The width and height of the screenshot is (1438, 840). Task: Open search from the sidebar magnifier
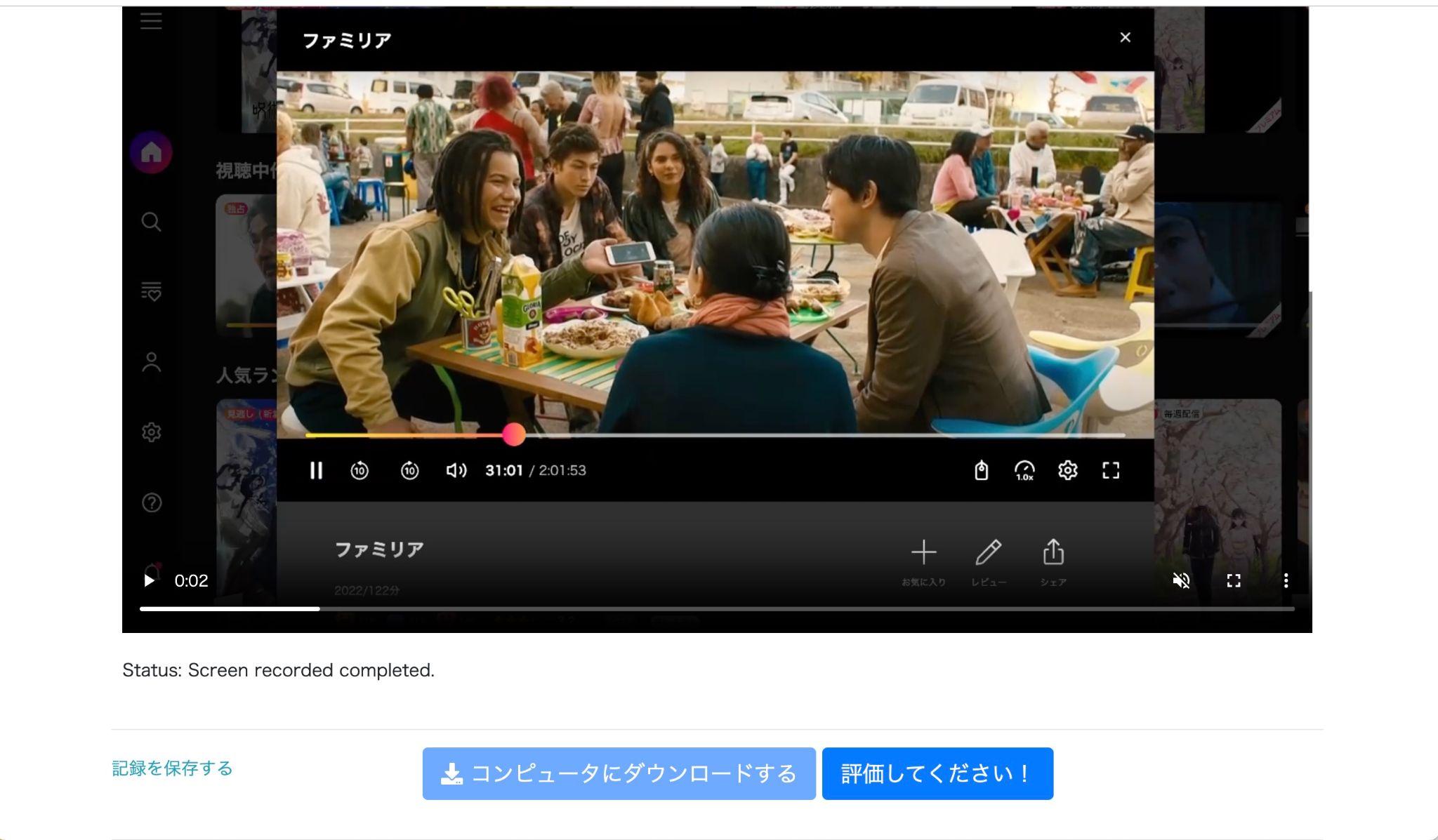151,222
